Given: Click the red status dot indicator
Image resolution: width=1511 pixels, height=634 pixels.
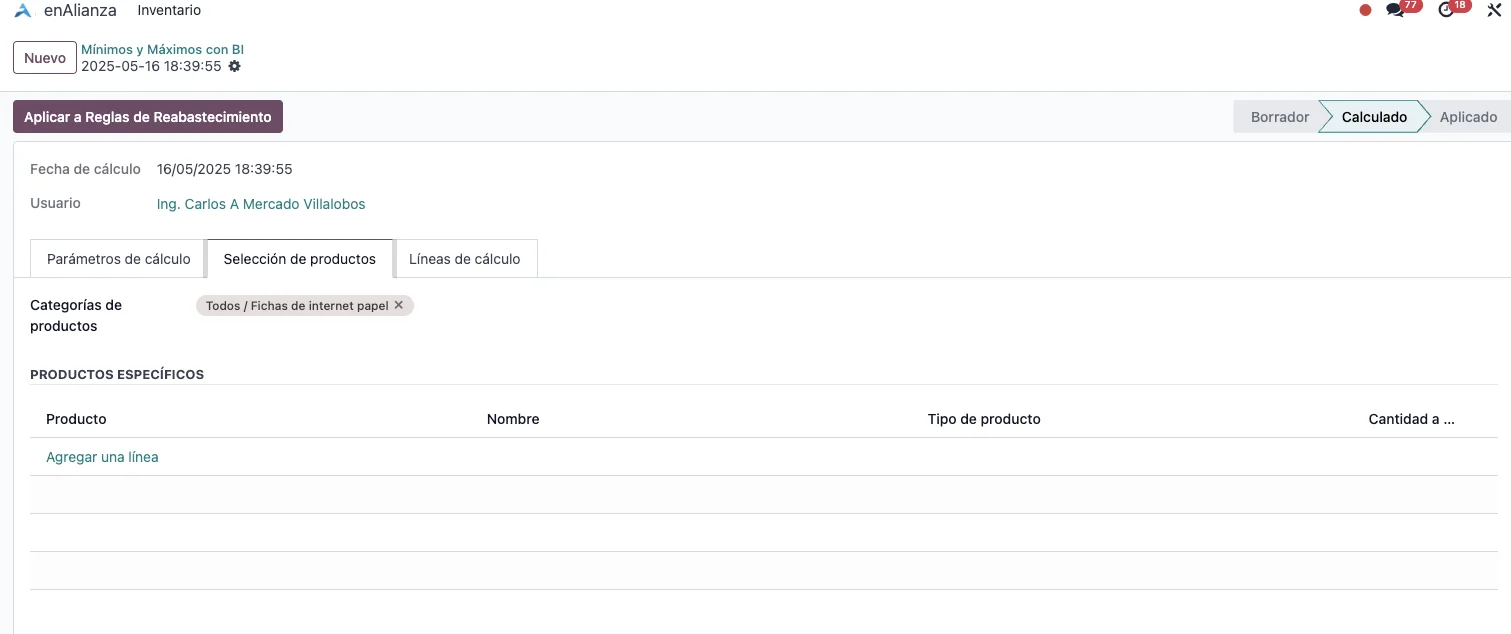Looking at the screenshot, I should pyautogui.click(x=1365, y=10).
